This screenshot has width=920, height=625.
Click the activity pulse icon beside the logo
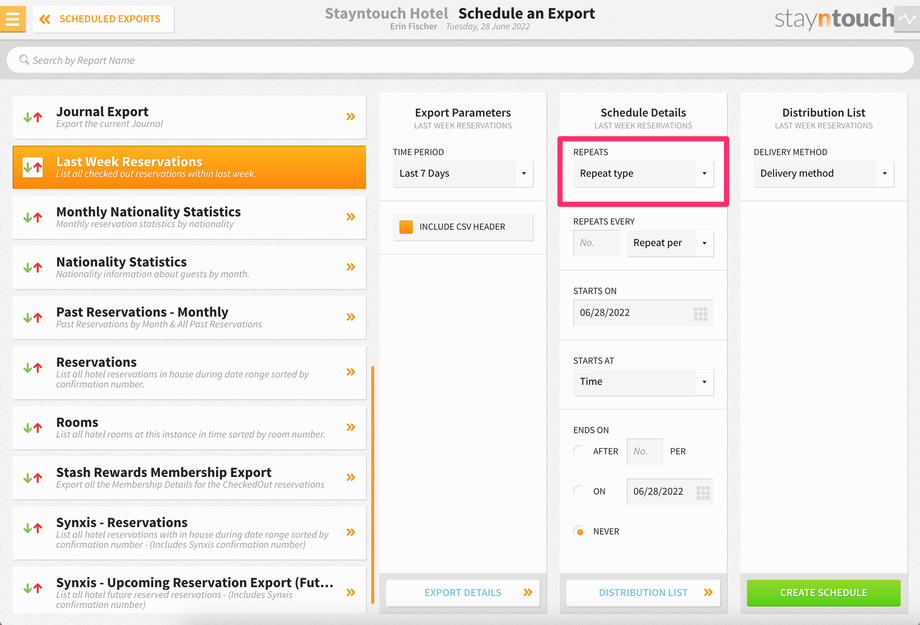click(907, 19)
